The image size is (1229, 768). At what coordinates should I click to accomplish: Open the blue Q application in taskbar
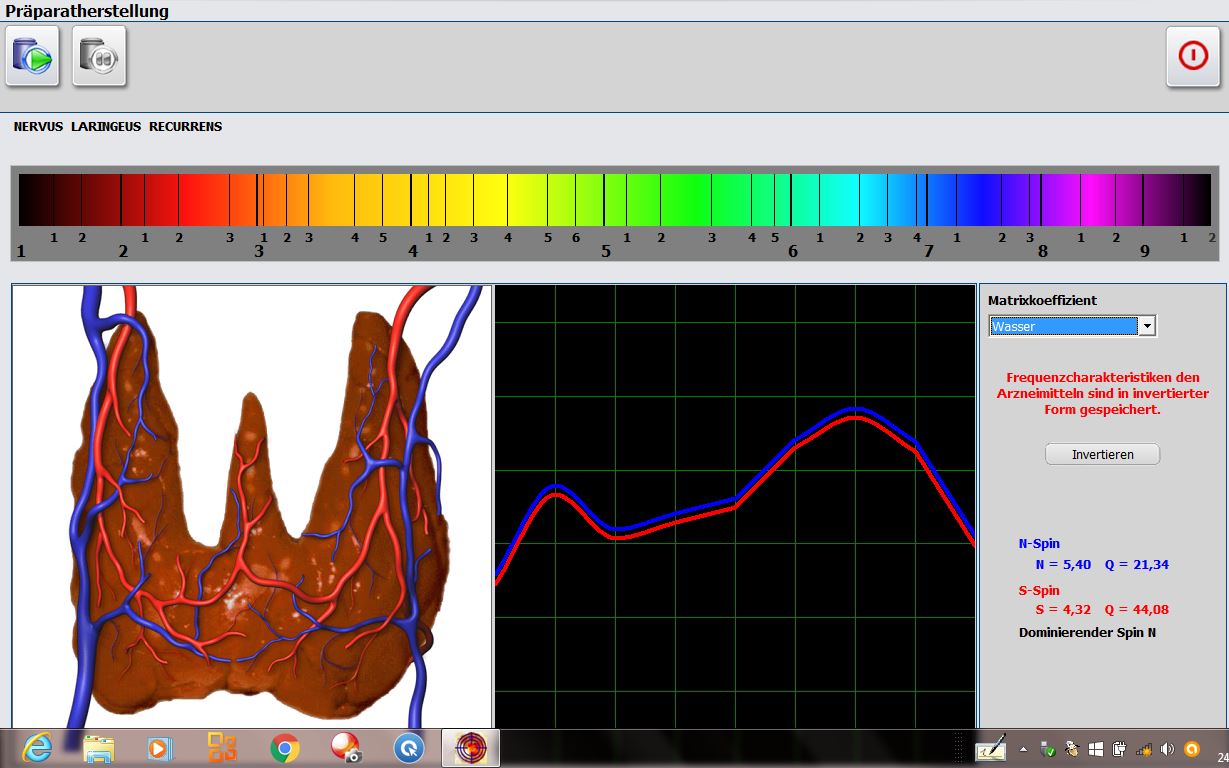(x=408, y=748)
